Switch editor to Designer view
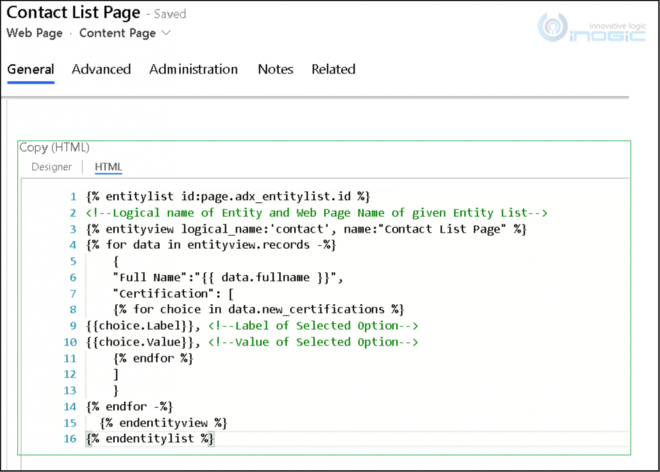The width and height of the screenshot is (660, 472). pyautogui.click(x=51, y=167)
